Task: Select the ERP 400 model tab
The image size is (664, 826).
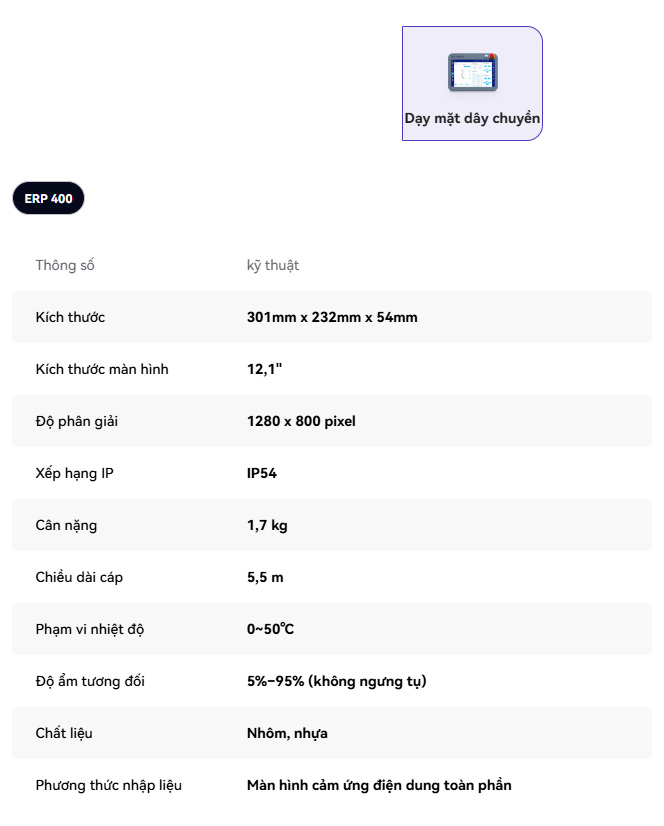Action: click(48, 198)
